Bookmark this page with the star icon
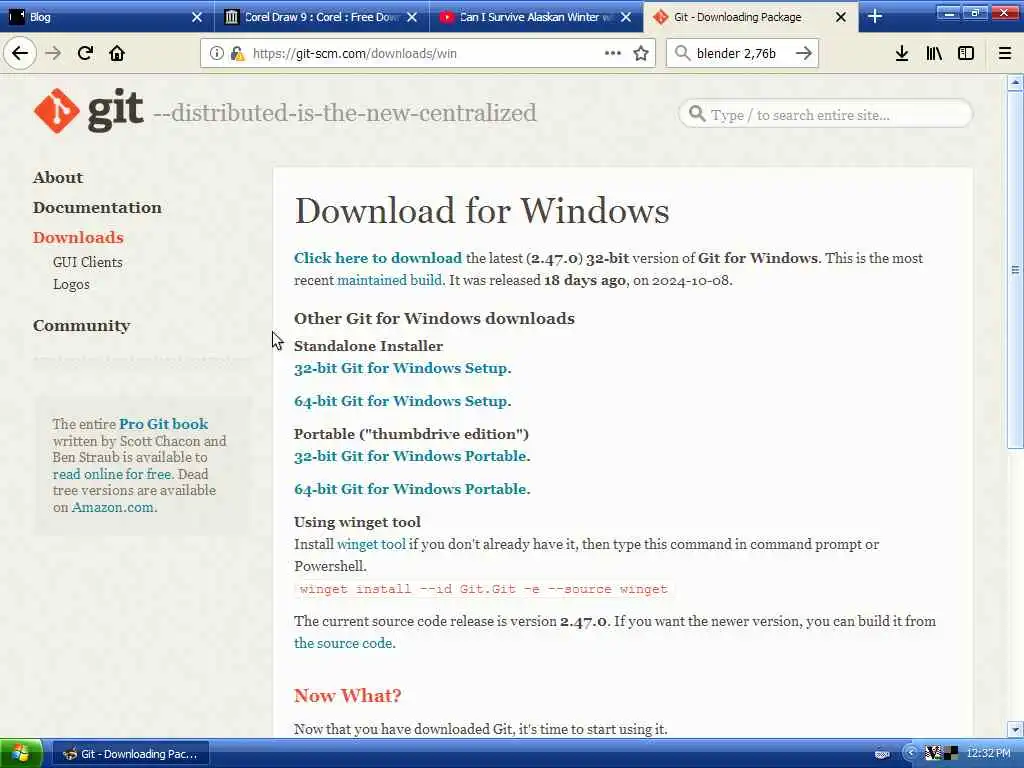Image resolution: width=1024 pixels, height=768 pixels. pyautogui.click(x=641, y=54)
